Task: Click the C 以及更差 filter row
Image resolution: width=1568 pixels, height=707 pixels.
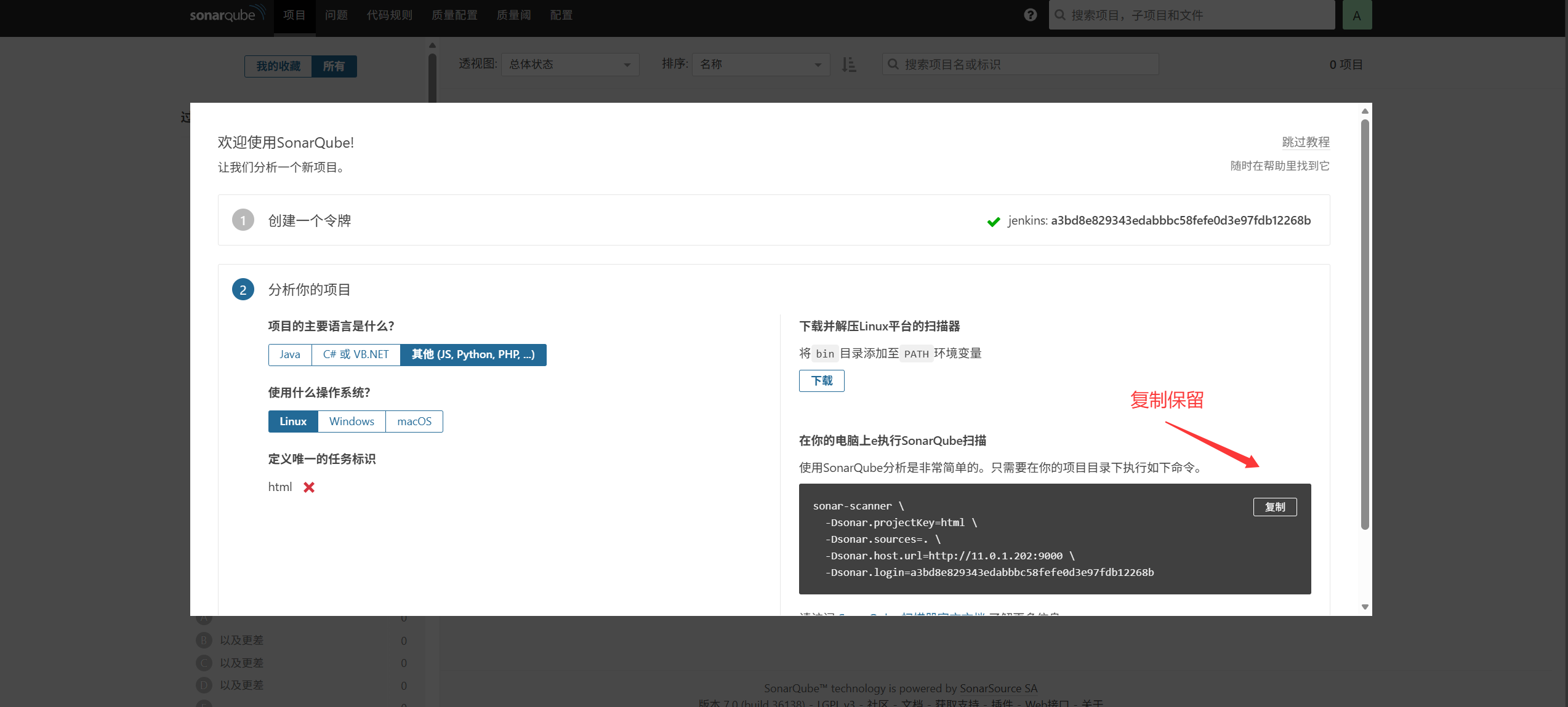Action: [302, 663]
